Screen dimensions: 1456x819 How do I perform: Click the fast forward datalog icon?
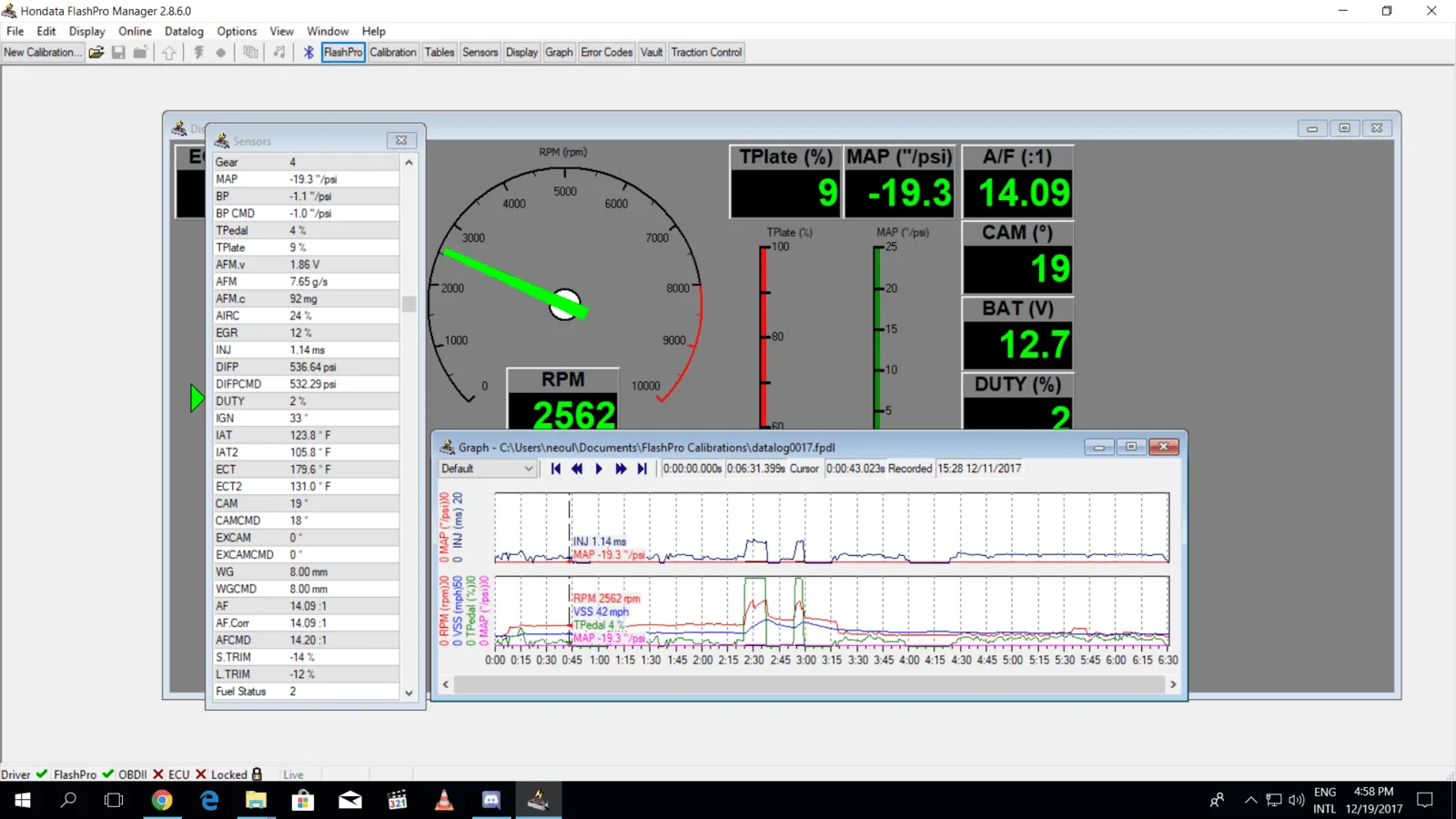(x=621, y=469)
